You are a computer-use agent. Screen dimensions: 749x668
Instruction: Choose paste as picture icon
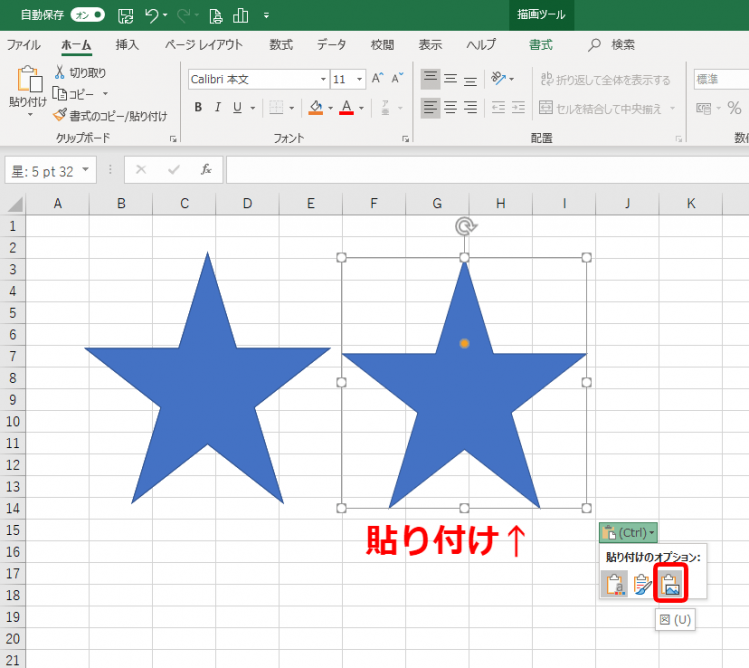coord(671,583)
